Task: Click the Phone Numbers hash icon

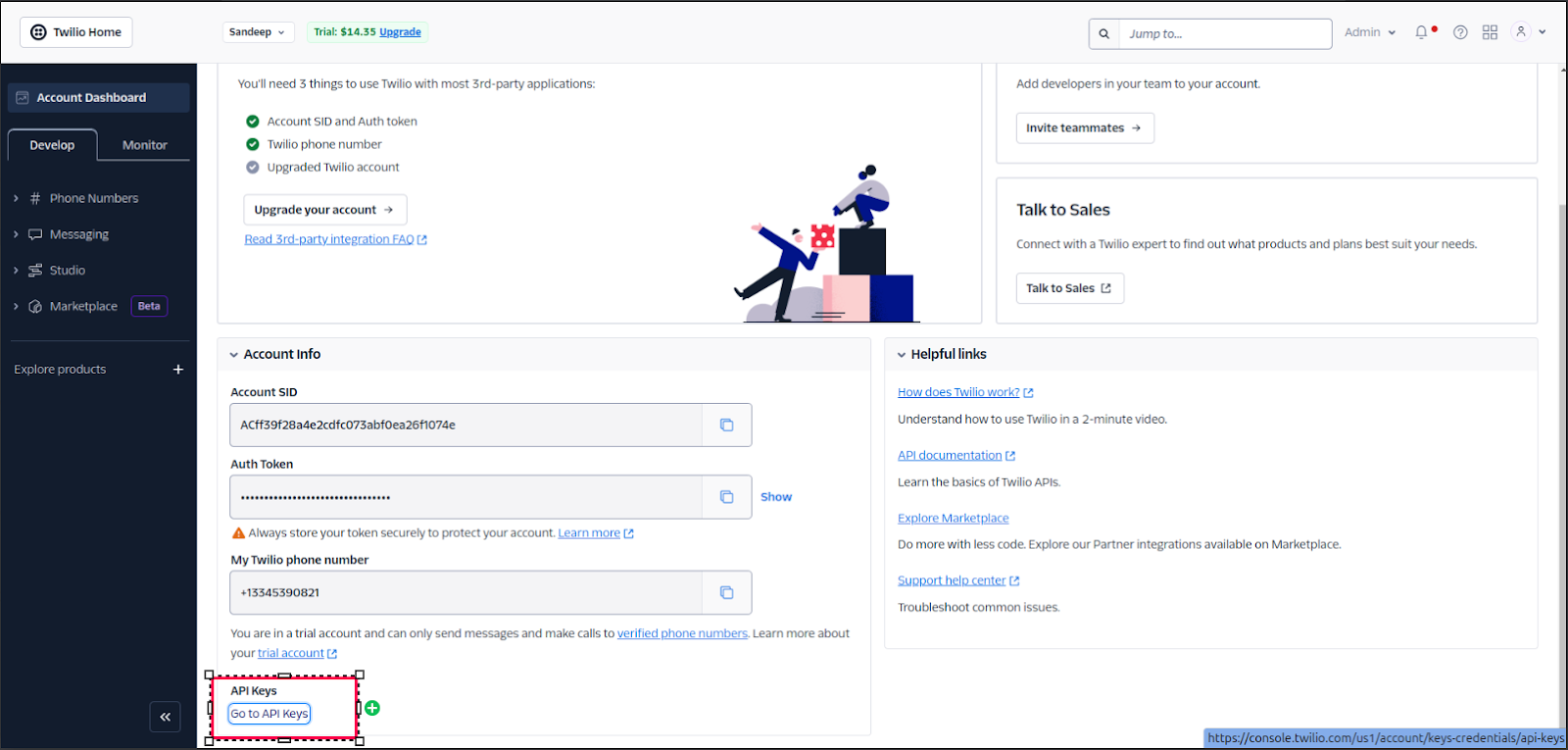Action: point(35,198)
